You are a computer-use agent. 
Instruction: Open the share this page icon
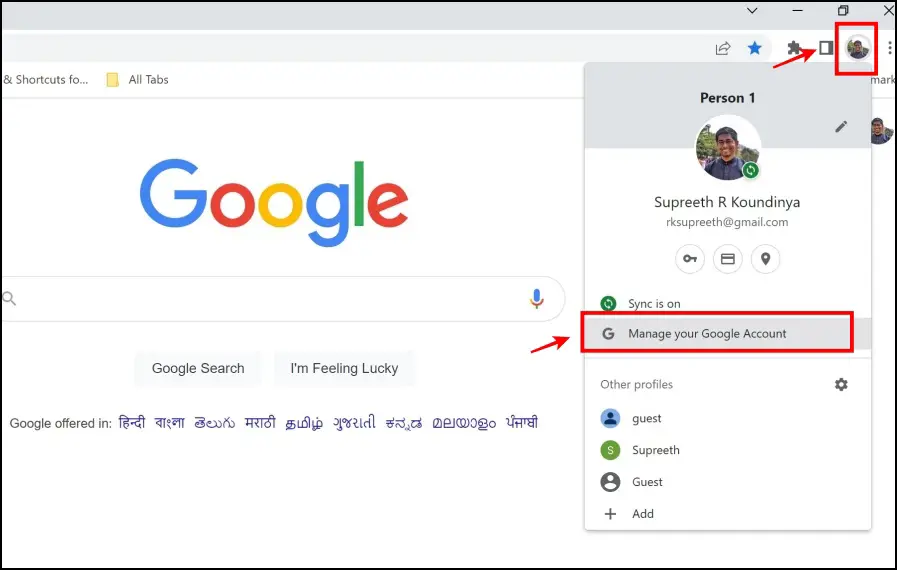click(x=723, y=48)
